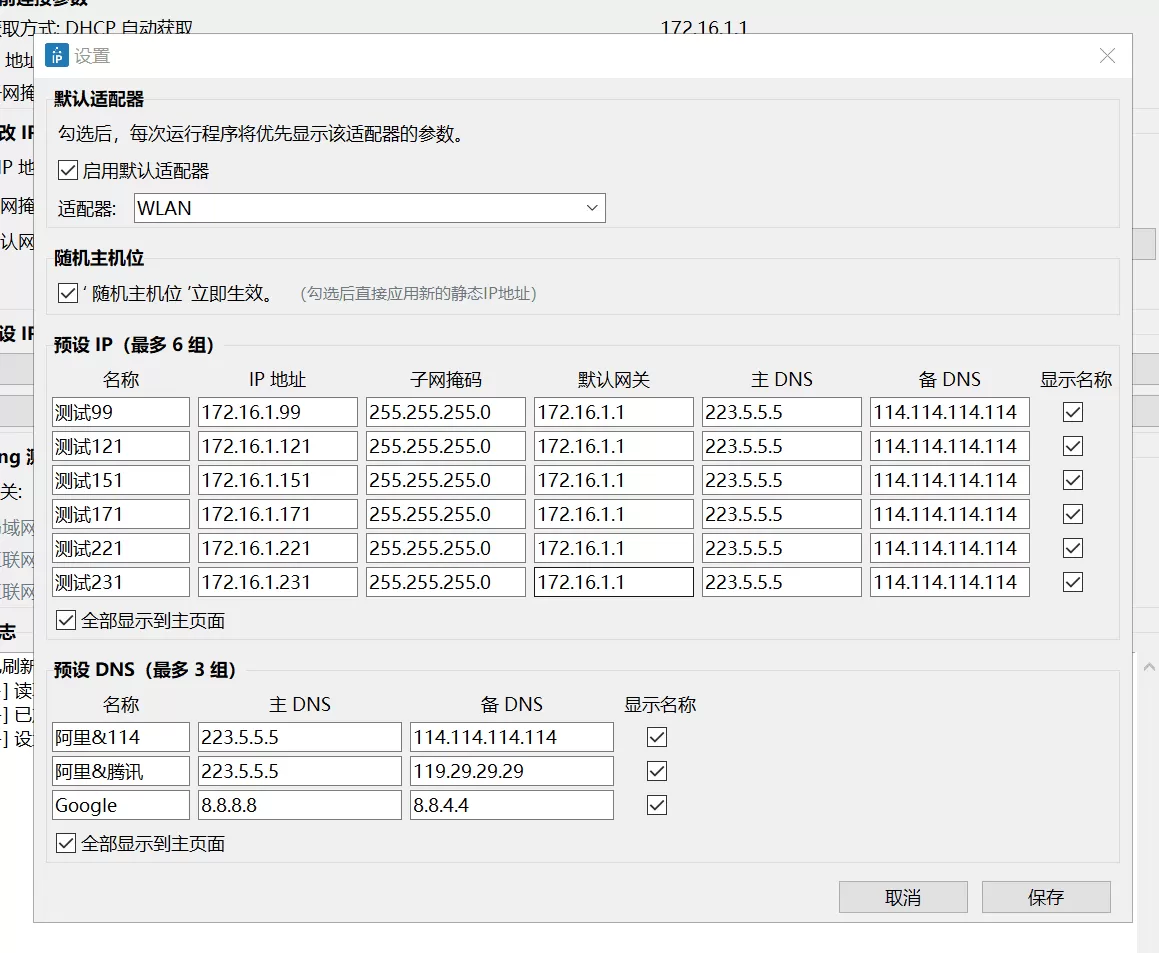Open the 适配器 WLAN dropdown
The height and width of the screenshot is (953, 1159).
point(370,208)
